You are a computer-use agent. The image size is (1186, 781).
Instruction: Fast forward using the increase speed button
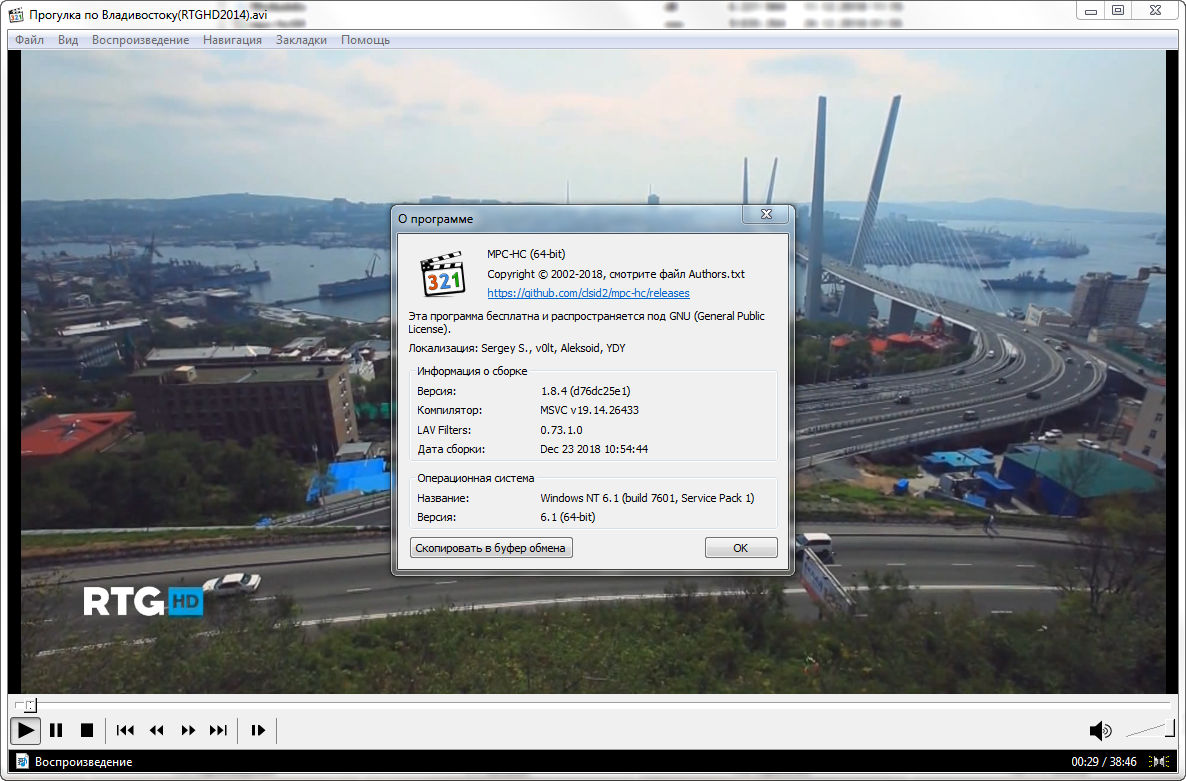click(188, 731)
